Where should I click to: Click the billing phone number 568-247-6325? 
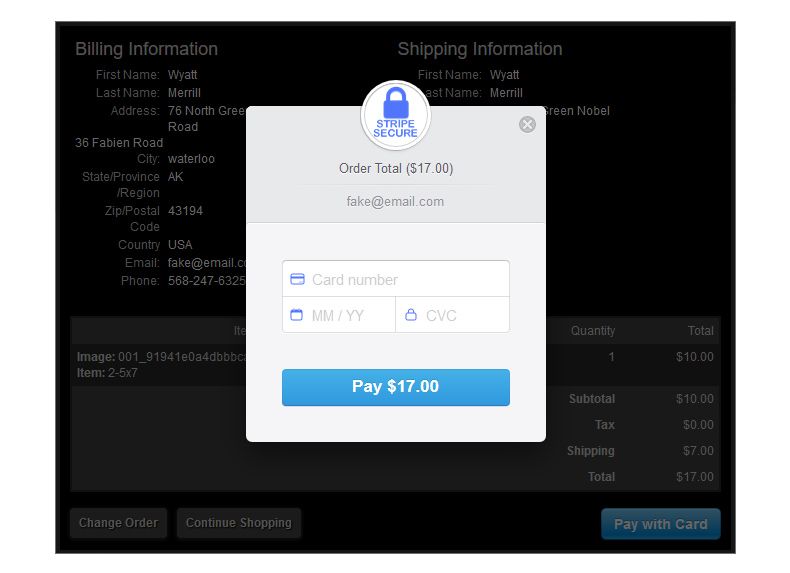206,281
